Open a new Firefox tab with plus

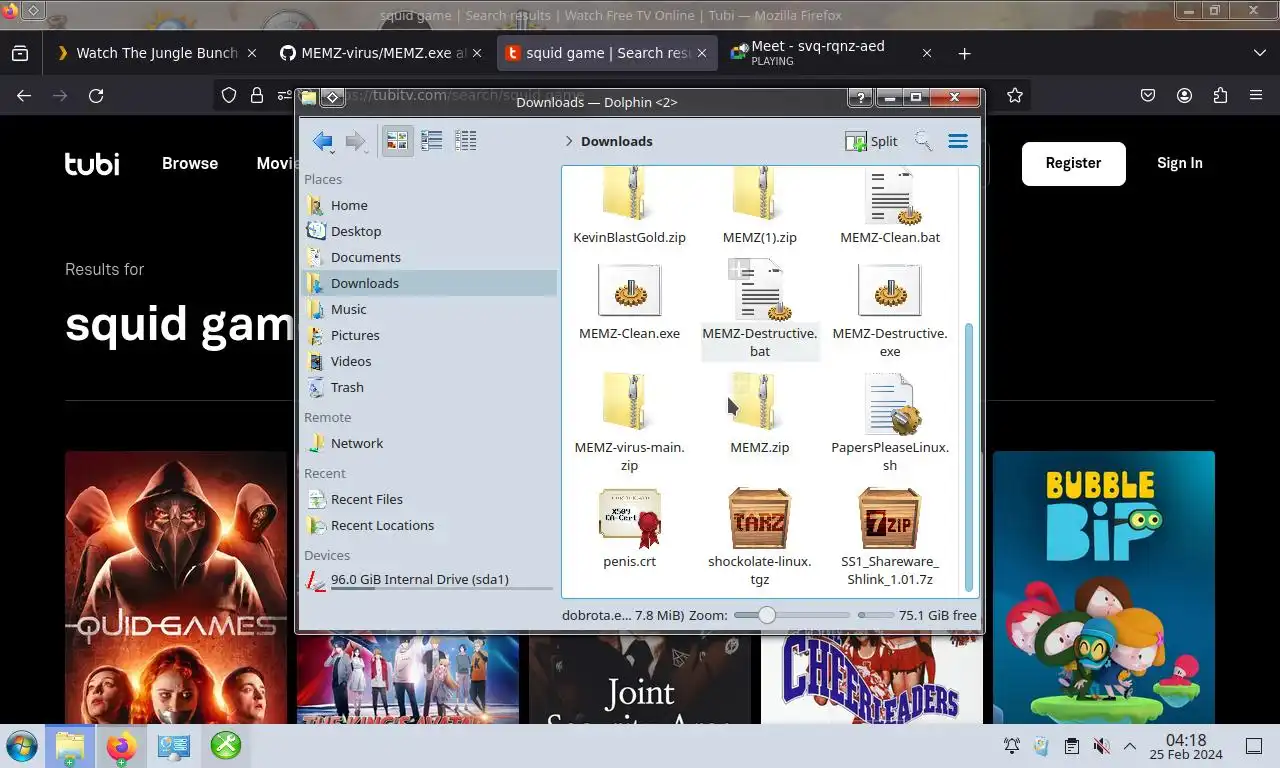[x=964, y=53]
